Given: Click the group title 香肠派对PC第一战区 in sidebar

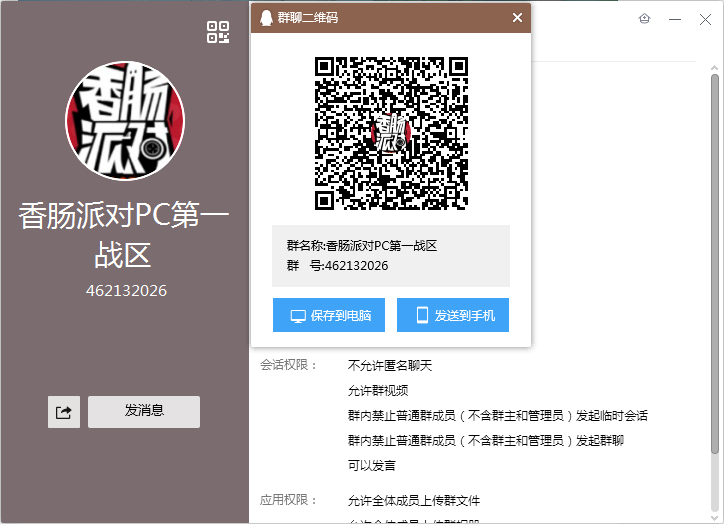Looking at the screenshot, I should pos(124,235).
